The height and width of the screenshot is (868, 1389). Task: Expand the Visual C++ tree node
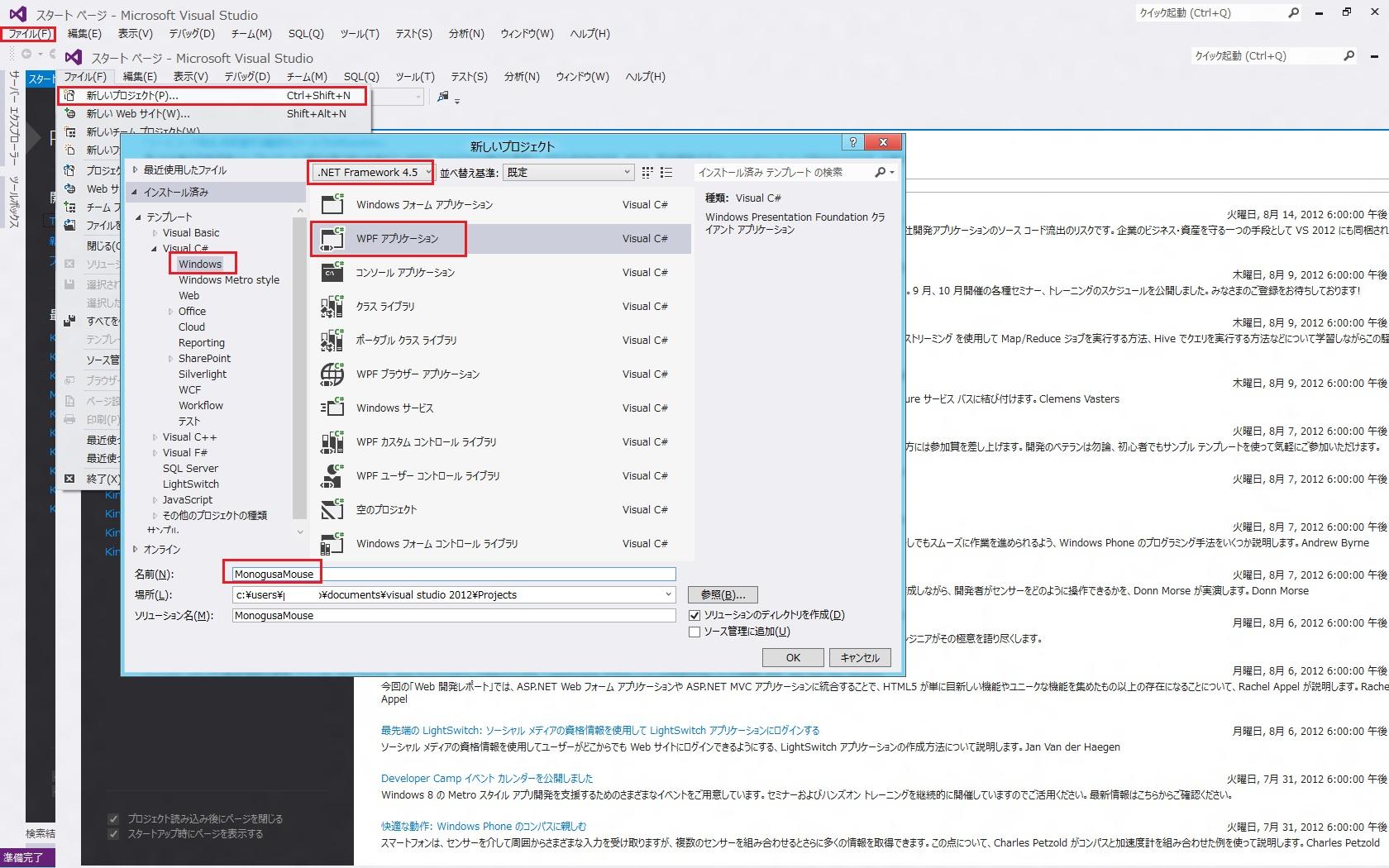(x=155, y=436)
